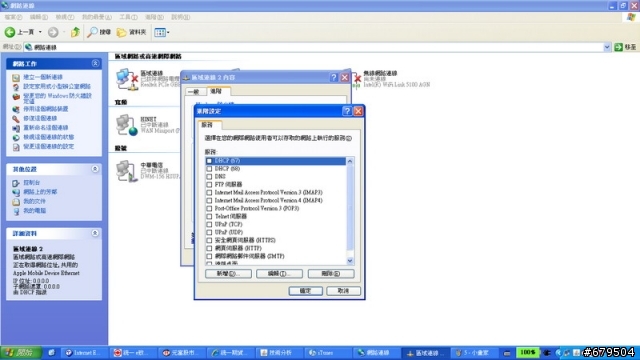Confirm with the OK (確定) button
This screenshot has height=360, width=640.
pos(305,291)
